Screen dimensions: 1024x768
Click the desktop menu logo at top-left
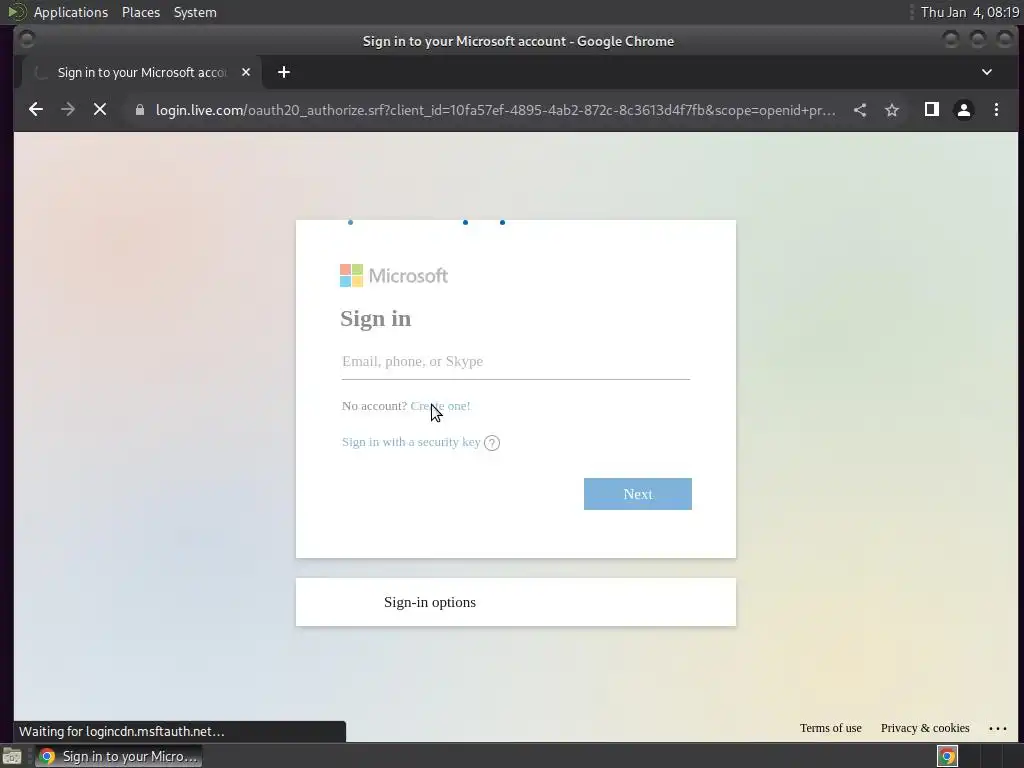16,12
